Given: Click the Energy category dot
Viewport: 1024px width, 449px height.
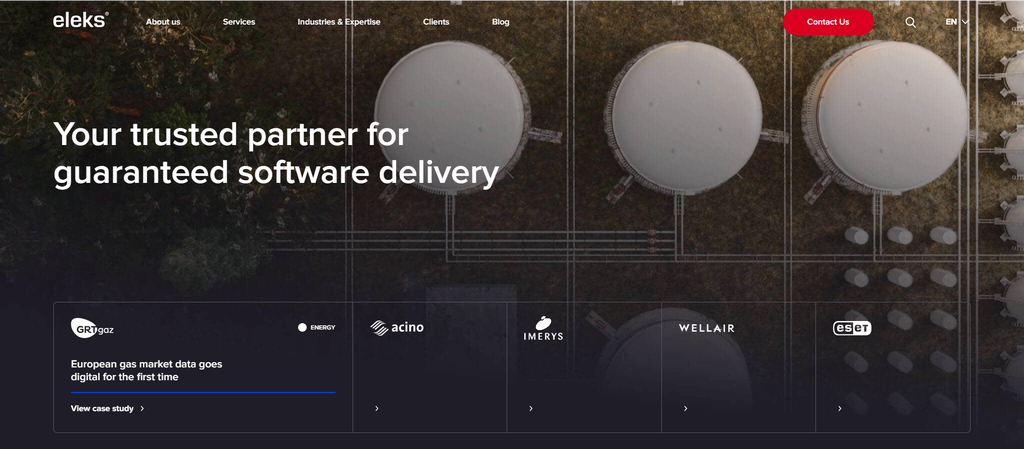Looking at the screenshot, I should [x=302, y=328].
